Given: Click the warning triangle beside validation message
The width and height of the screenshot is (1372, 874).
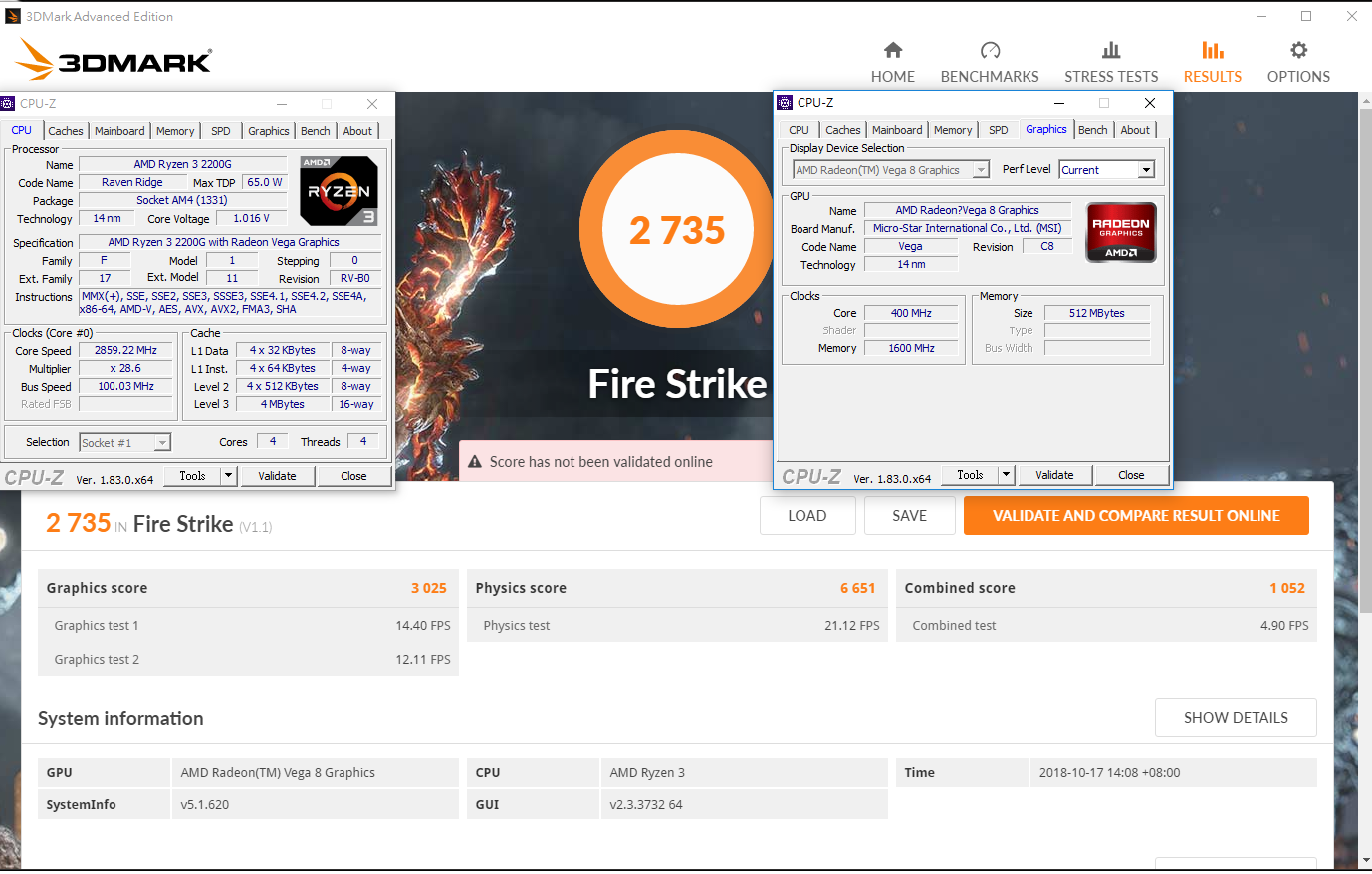Looking at the screenshot, I should point(475,462).
